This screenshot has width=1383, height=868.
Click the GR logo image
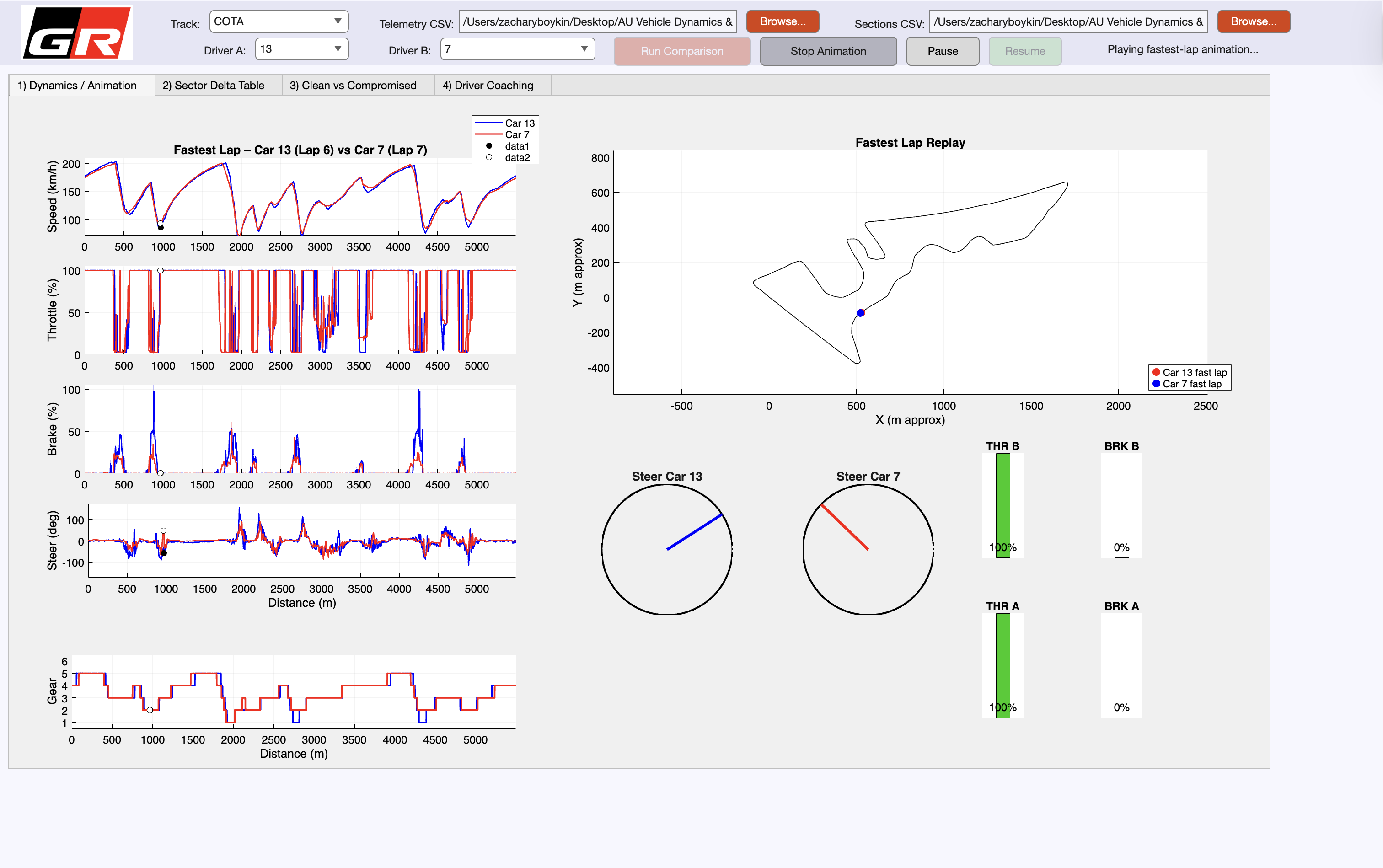coord(76,33)
